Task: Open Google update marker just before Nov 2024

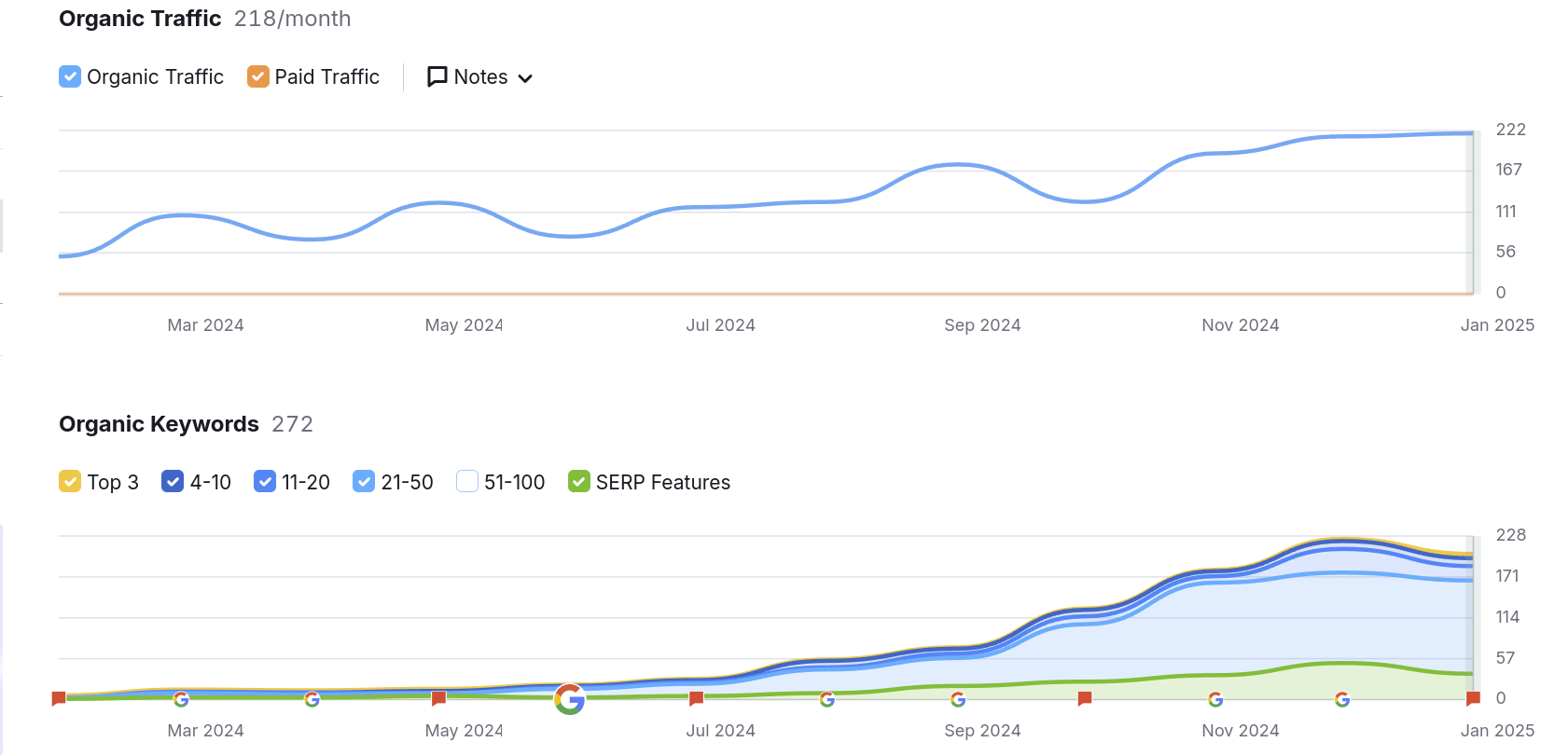Action: (x=1215, y=699)
